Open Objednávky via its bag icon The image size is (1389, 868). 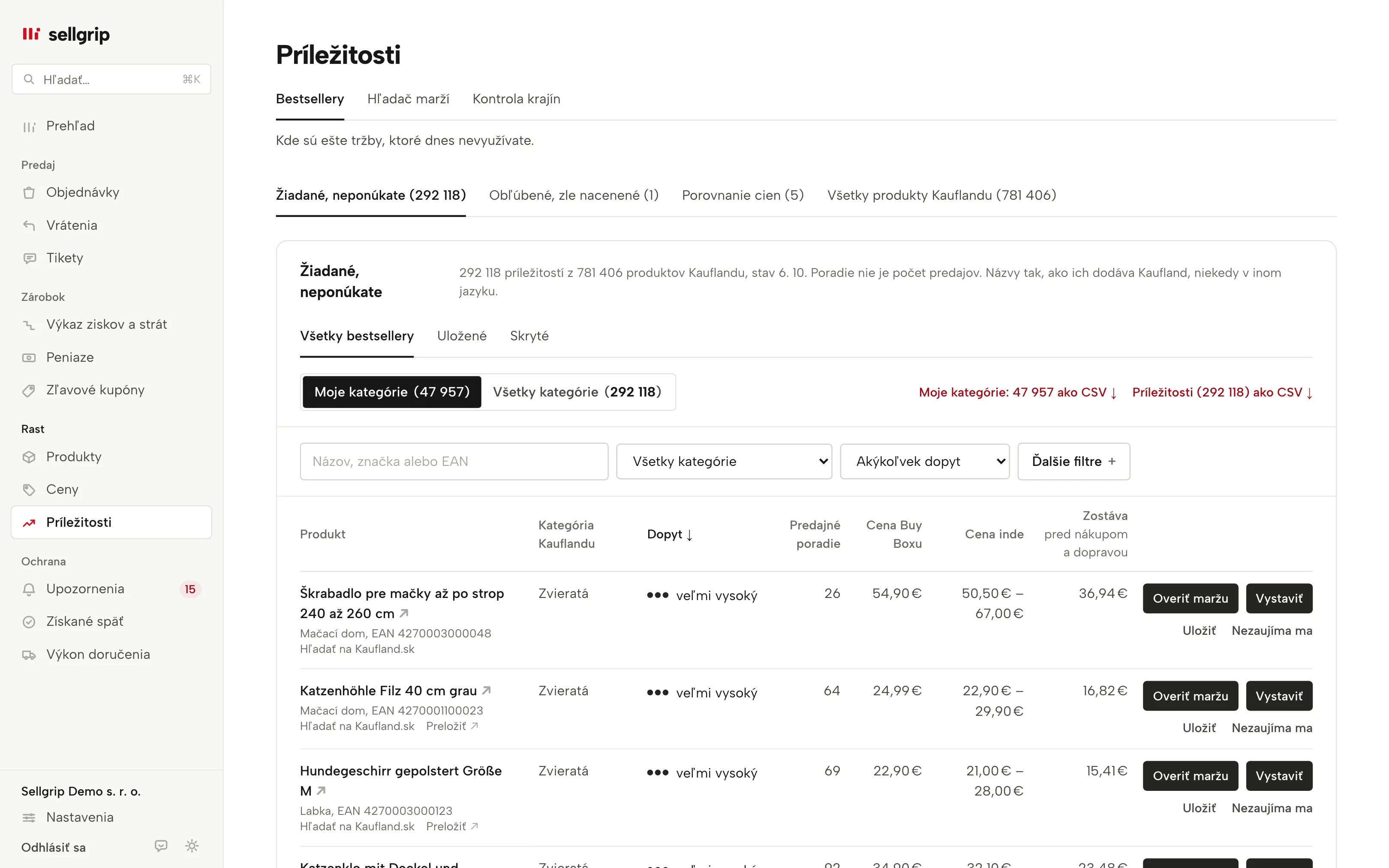29,193
